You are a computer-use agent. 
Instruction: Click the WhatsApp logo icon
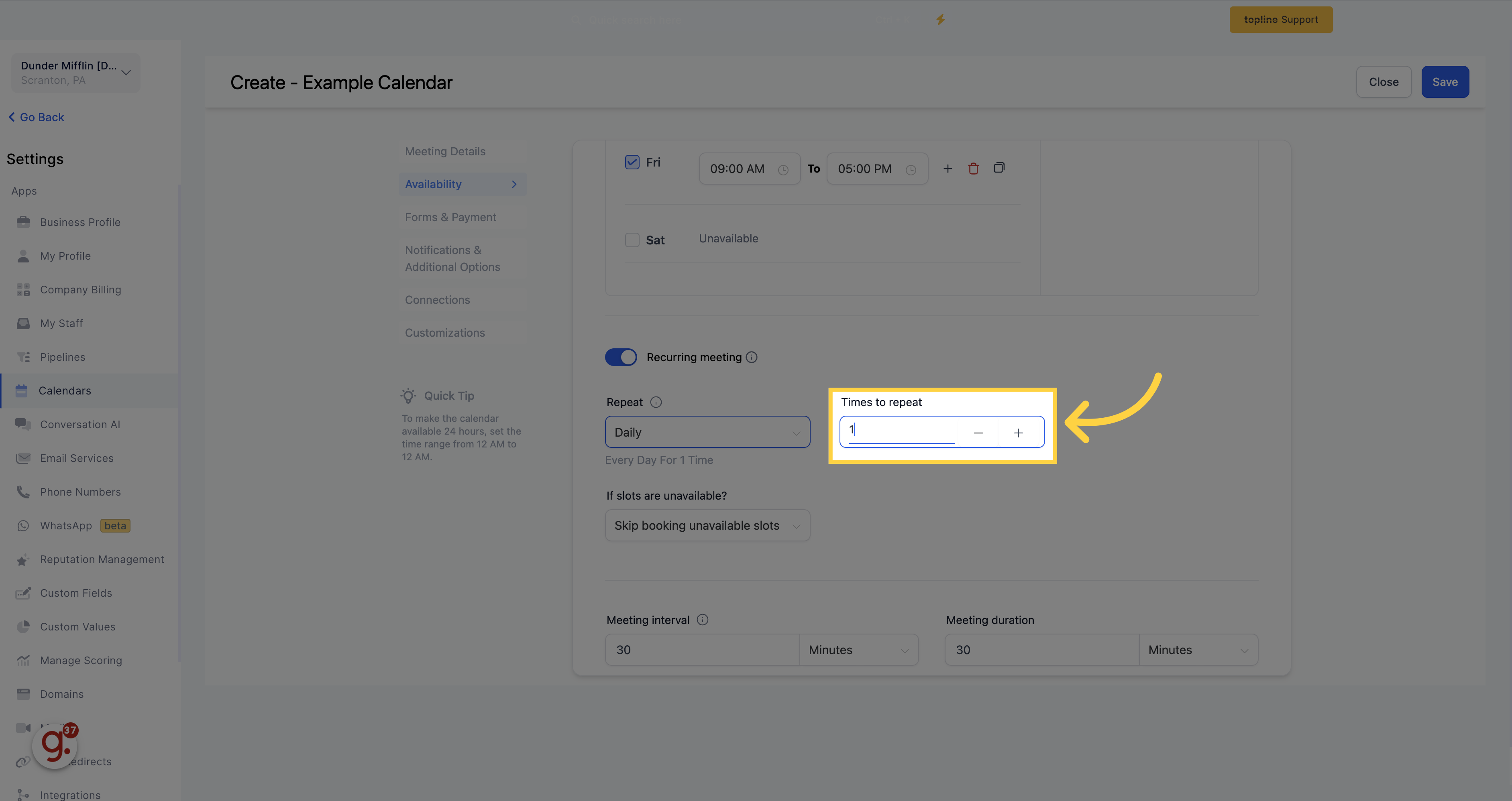pyautogui.click(x=23, y=526)
